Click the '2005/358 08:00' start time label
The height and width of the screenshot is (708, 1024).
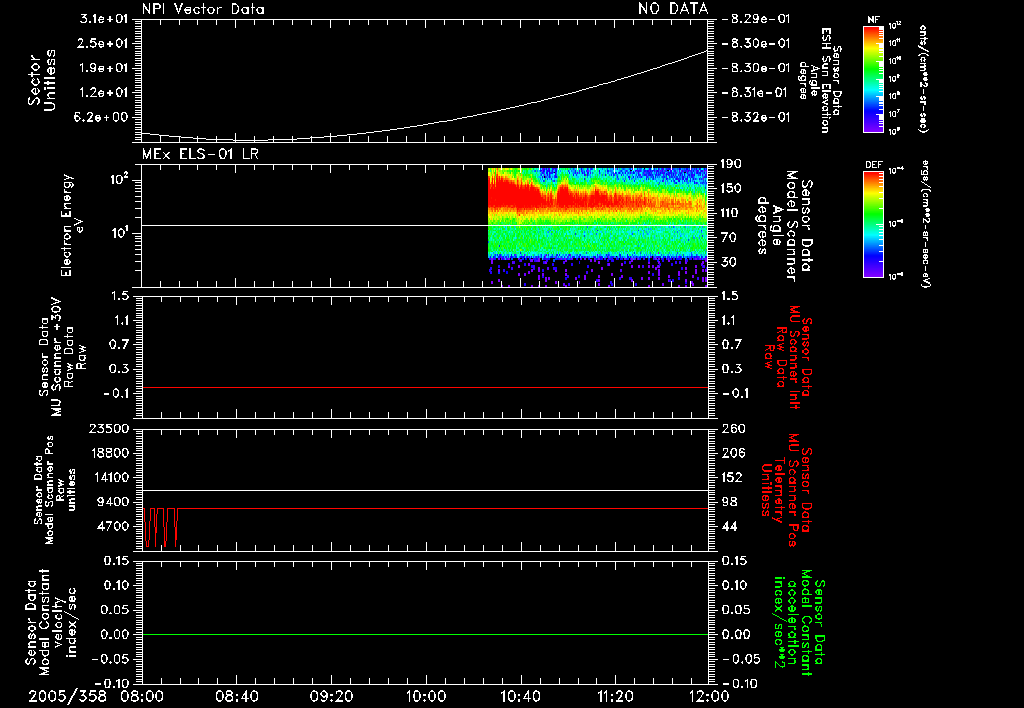[x=97, y=696]
